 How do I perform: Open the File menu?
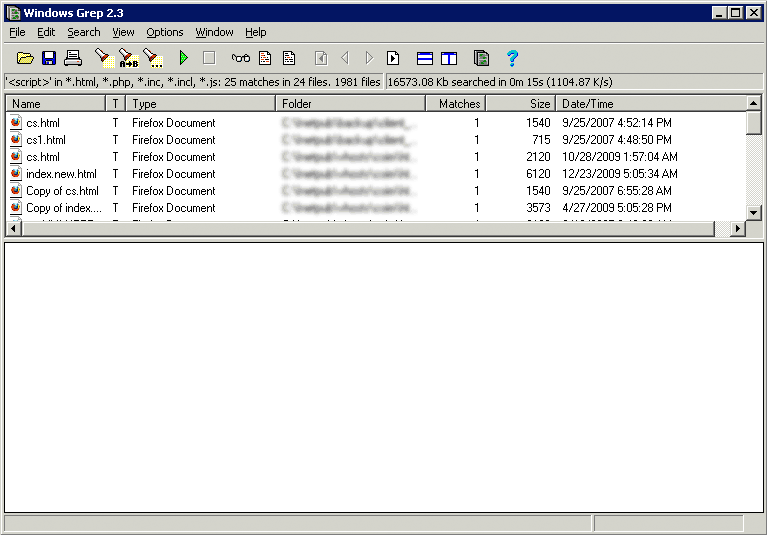click(x=17, y=32)
